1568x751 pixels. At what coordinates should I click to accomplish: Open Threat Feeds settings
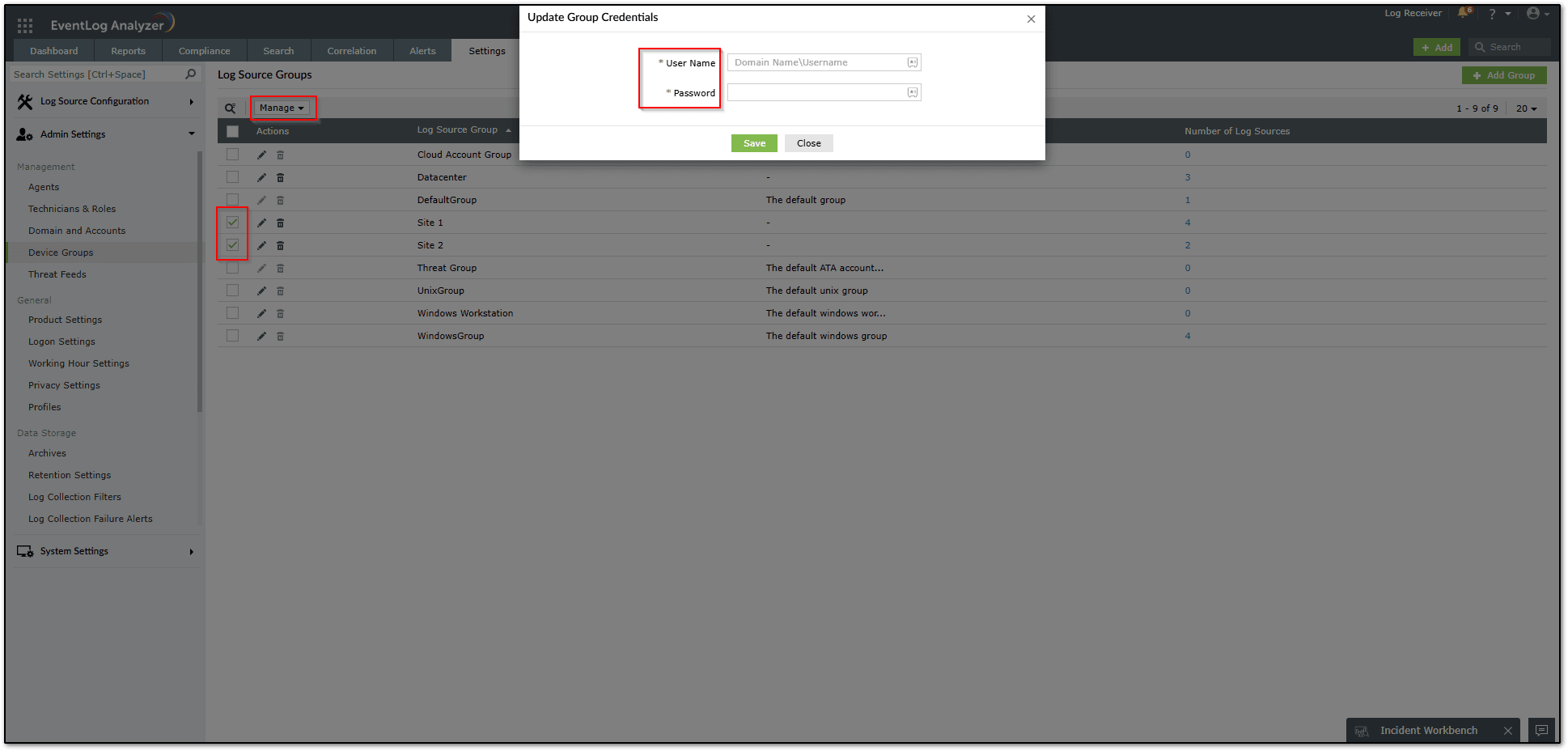tap(57, 274)
